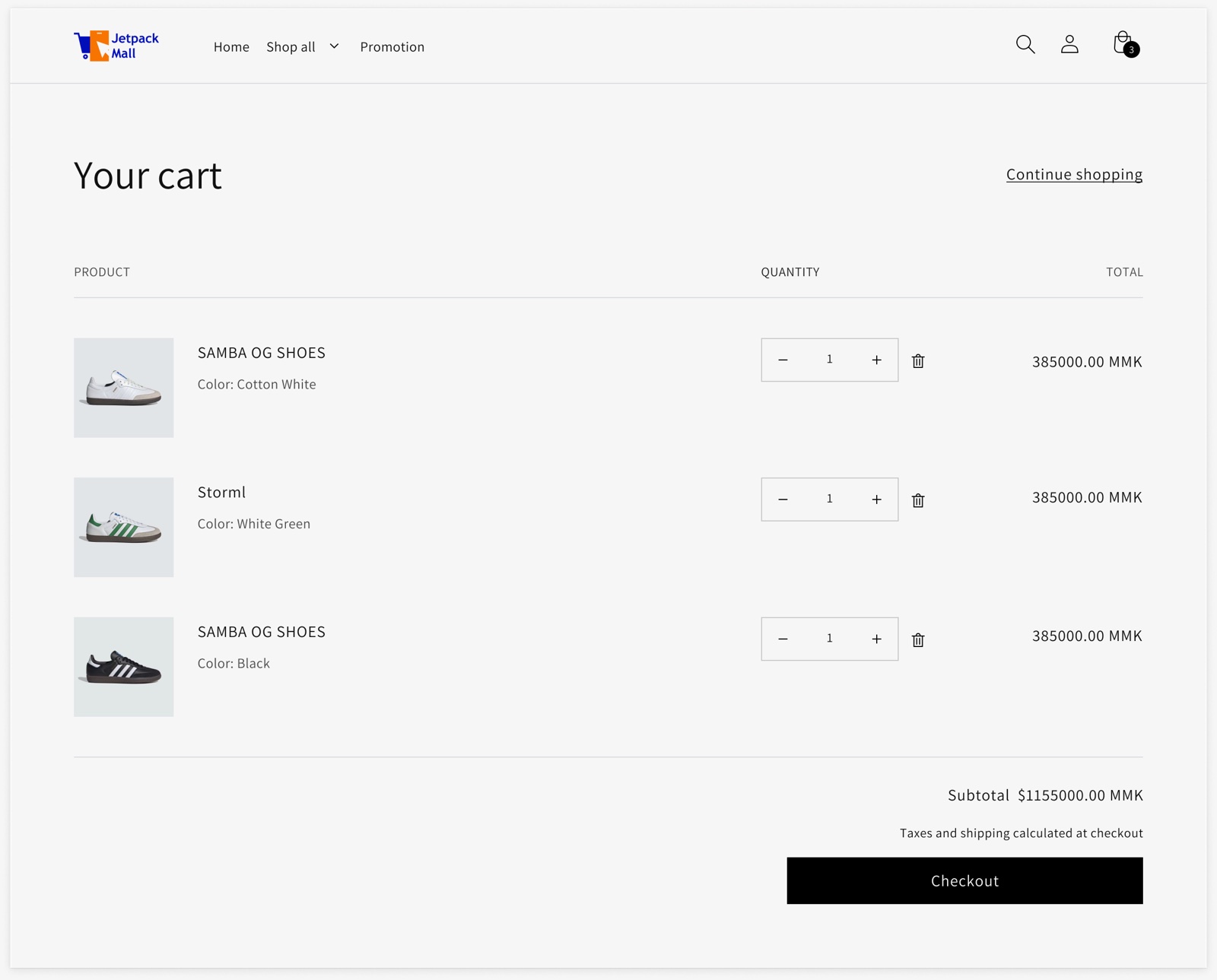Expand the Shop all dropdown

click(291, 46)
